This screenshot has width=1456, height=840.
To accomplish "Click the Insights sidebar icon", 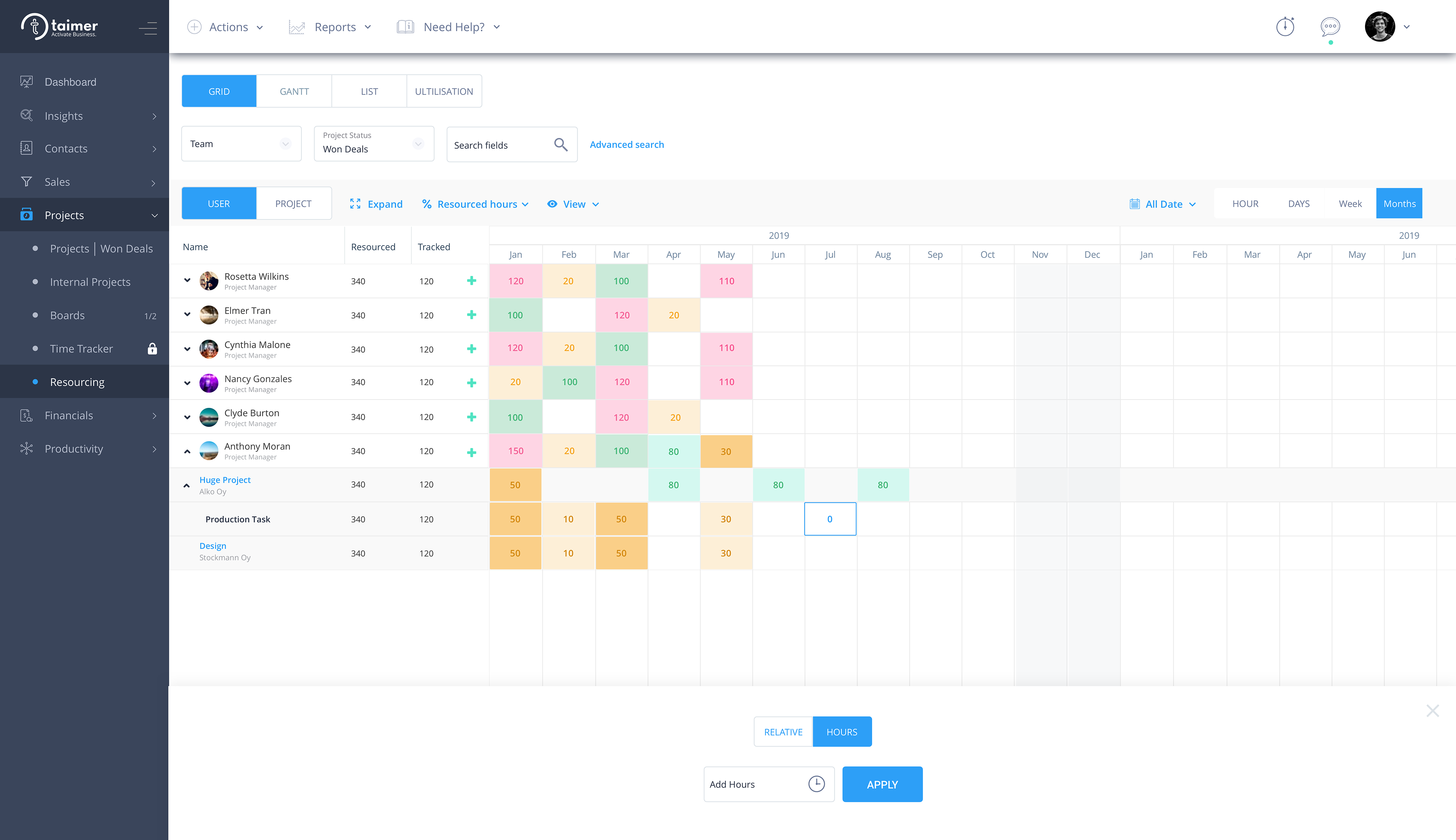I will 27,115.
